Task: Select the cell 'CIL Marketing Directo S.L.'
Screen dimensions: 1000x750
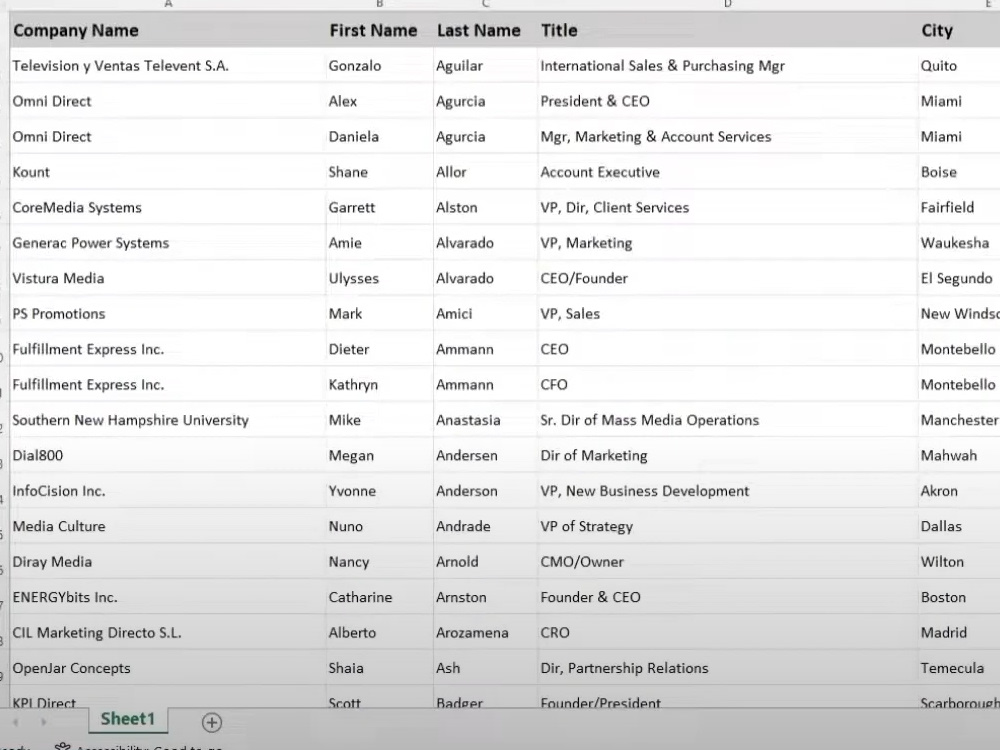Action: [167, 633]
